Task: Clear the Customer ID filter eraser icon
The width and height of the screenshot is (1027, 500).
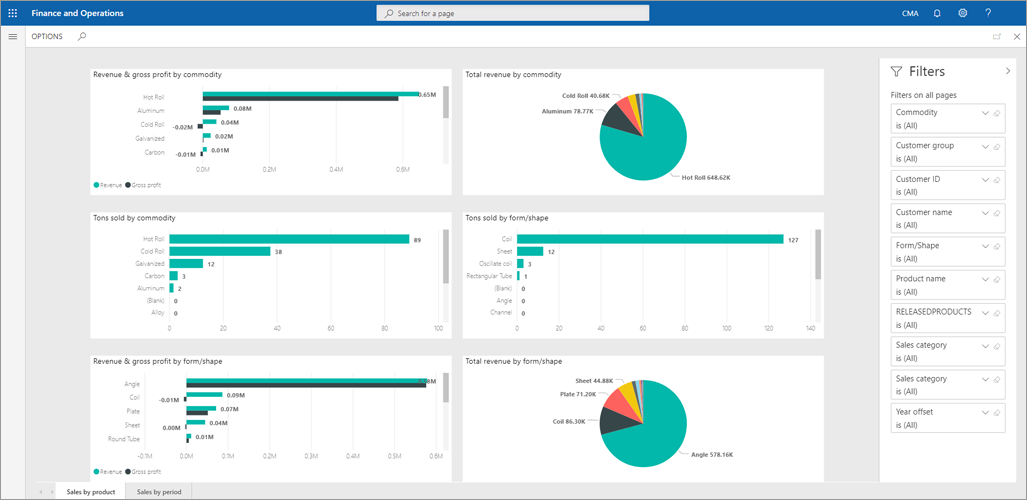Action: pos(997,180)
